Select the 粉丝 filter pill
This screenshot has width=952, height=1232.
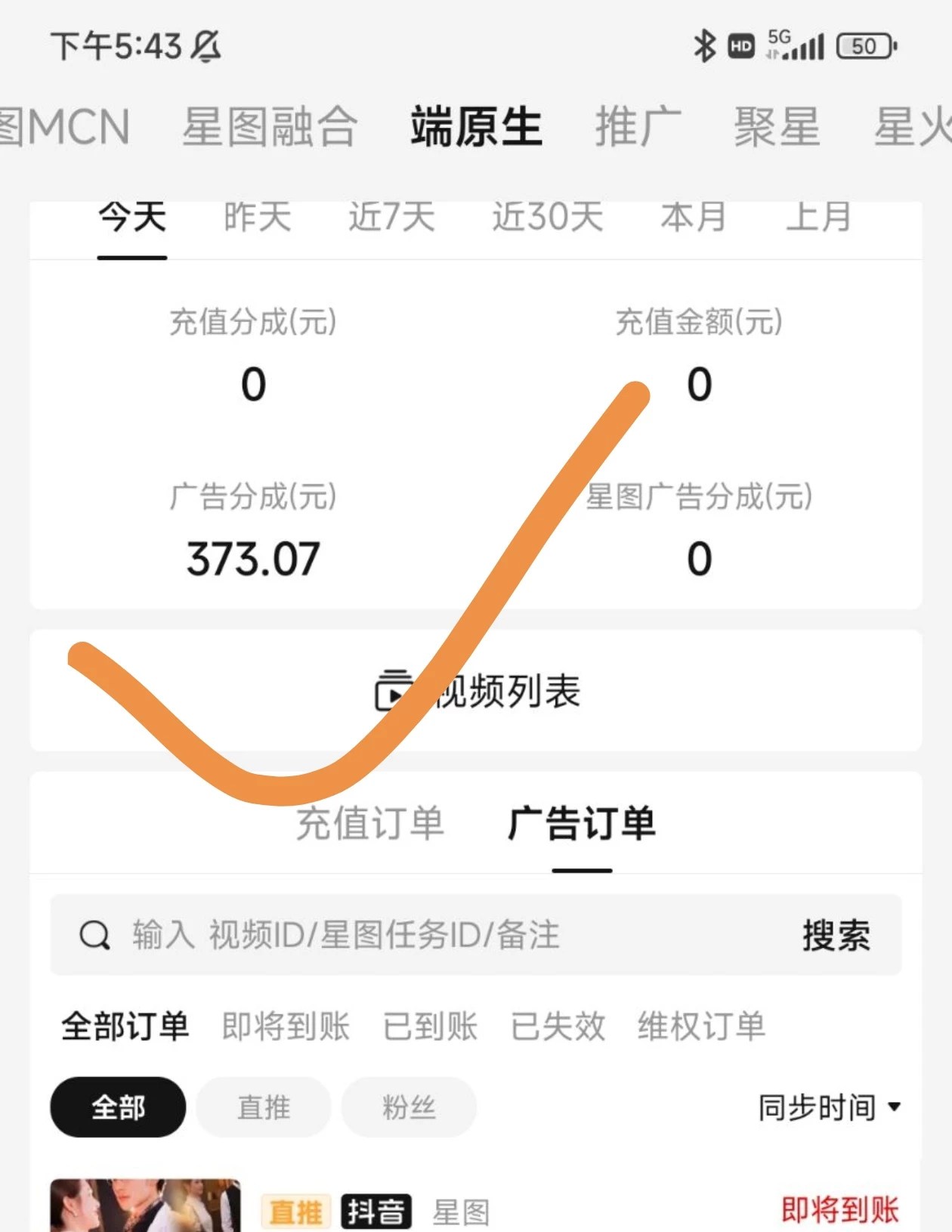click(x=409, y=1107)
